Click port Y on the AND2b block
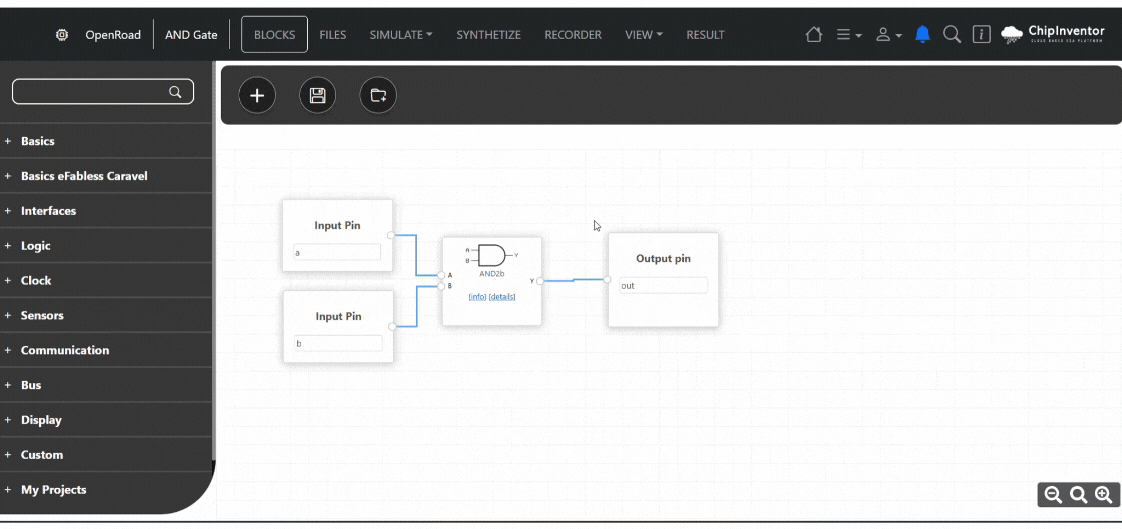Screen dimensions: 1122x529 [540, 281]
